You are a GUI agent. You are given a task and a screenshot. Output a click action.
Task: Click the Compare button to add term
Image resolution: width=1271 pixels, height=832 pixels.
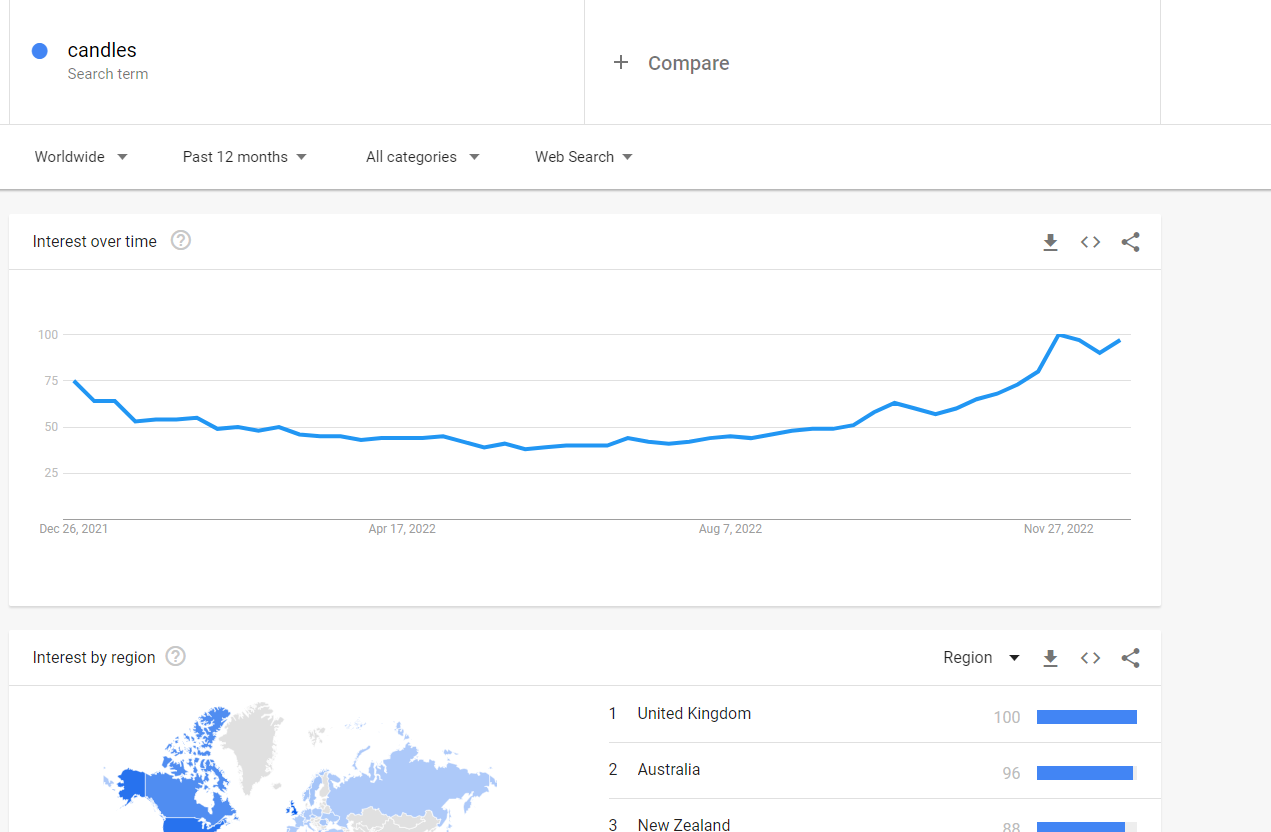point(672,63)
